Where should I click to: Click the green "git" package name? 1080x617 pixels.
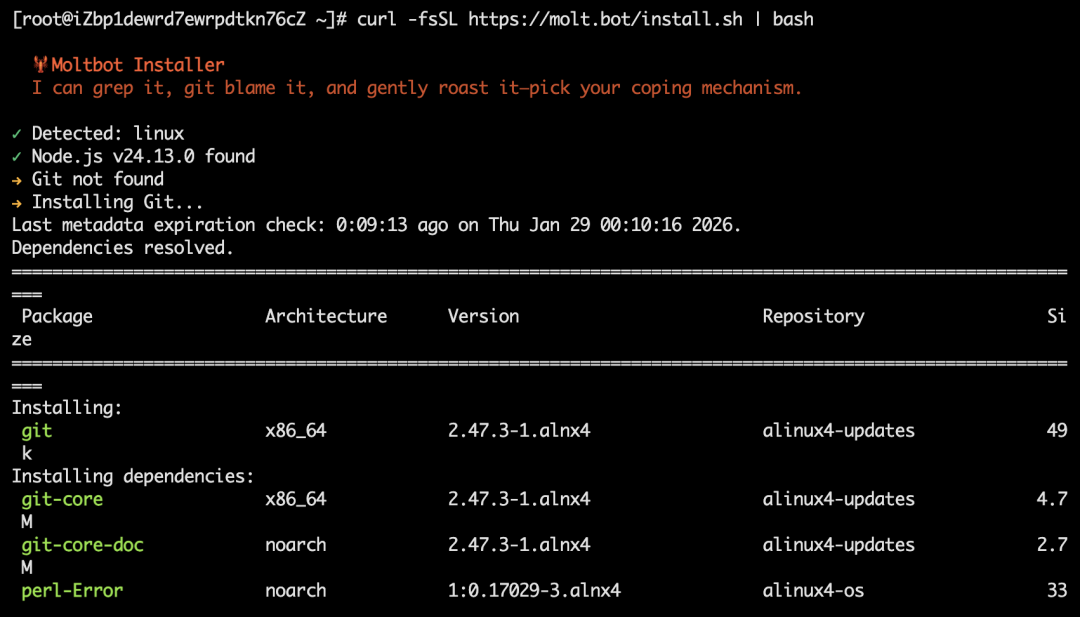click(37, 431)
